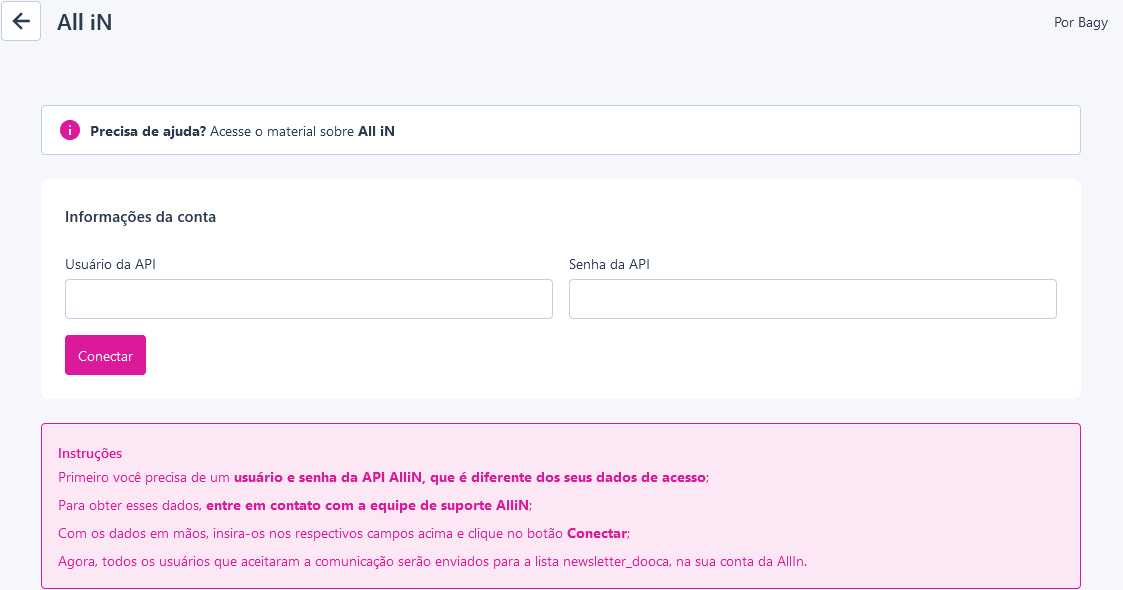Click 'Precisa de ajuda?' text
1123x590 pixels.
148,131
